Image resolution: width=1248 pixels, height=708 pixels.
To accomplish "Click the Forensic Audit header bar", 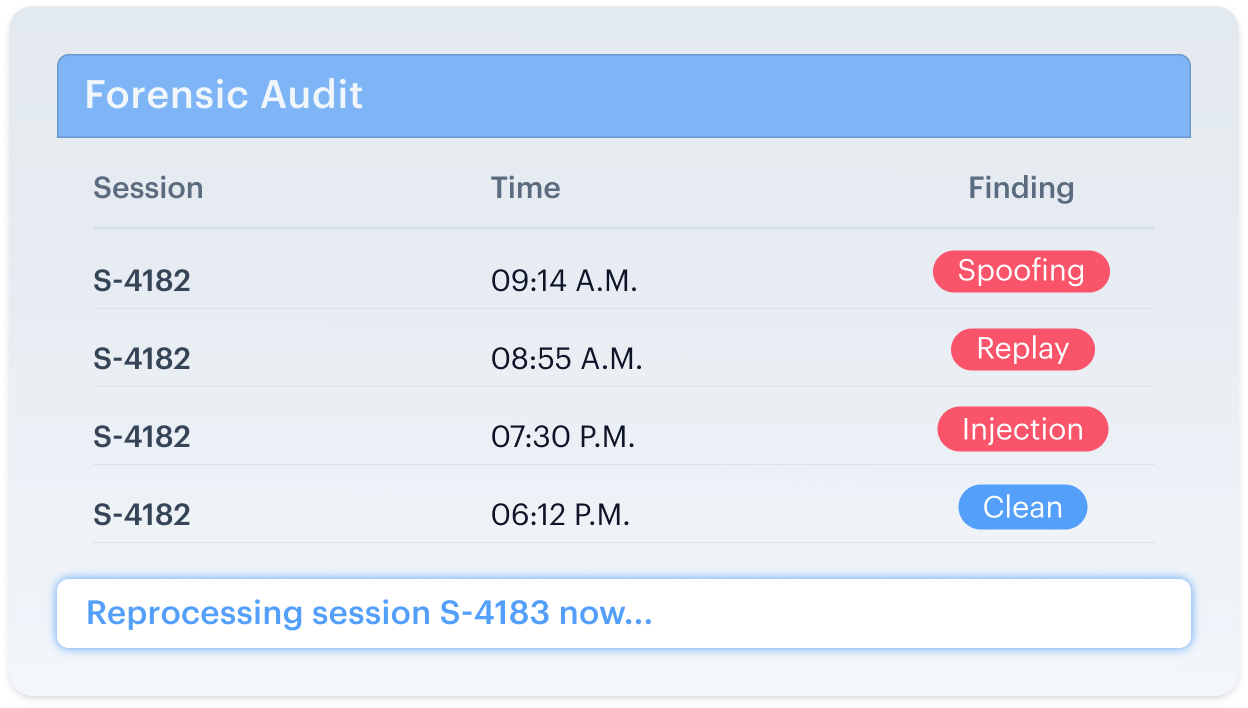I will click(x=624, y=96).
